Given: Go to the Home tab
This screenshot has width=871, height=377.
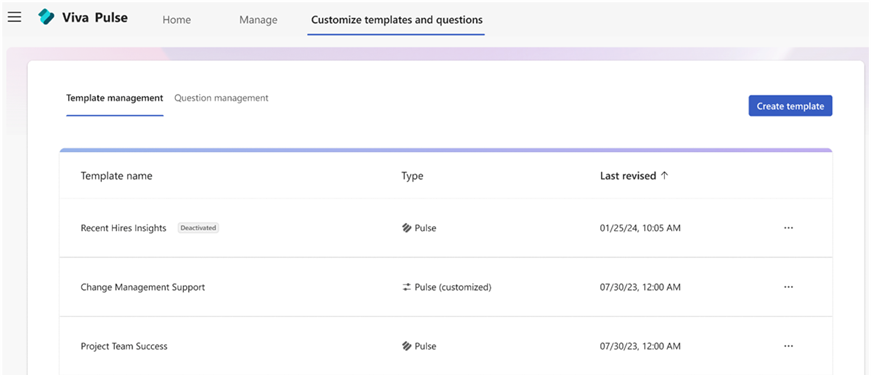Looking at the screenshot, I should point(177,20).
